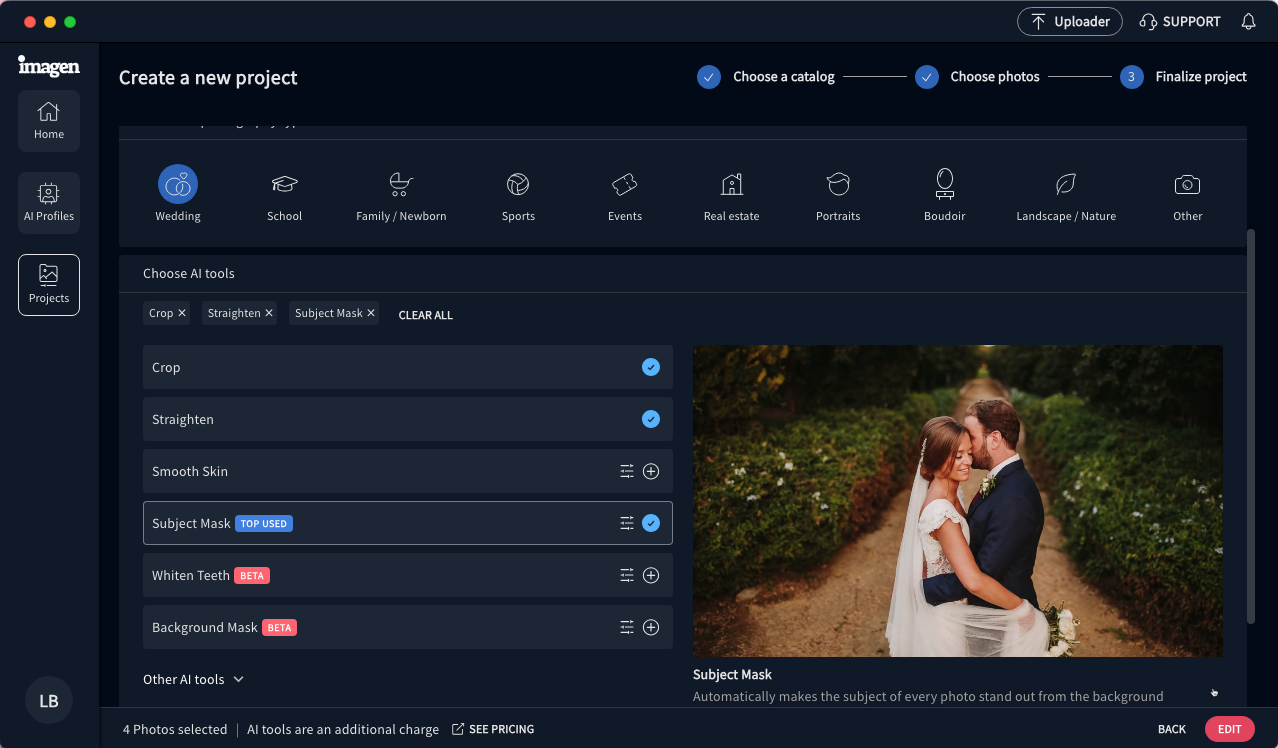The height and width of the screenshot is (748, 1278).
Task: Open Subject Mask adjustment settings
Action: (x=627, y=523)
